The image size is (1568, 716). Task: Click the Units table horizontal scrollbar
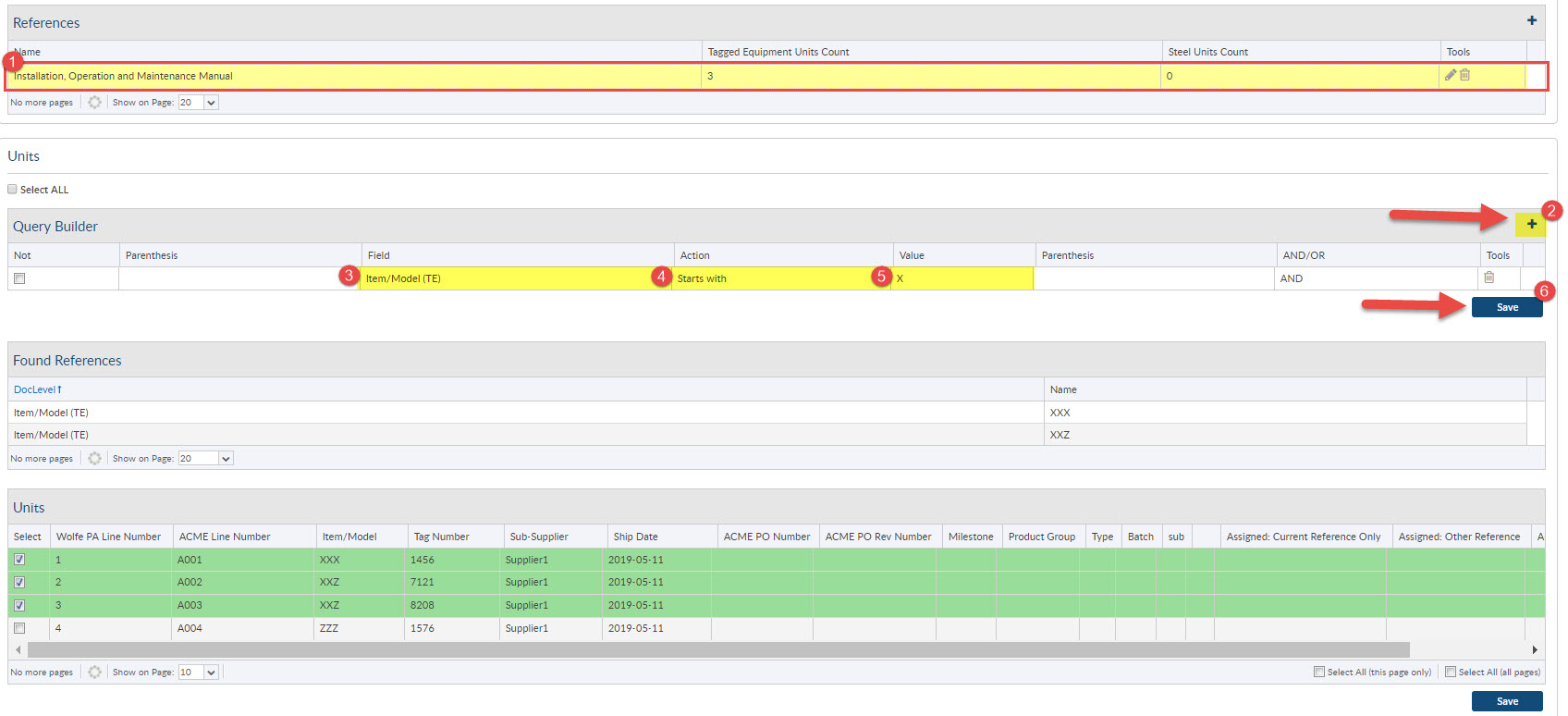point(717,649)
